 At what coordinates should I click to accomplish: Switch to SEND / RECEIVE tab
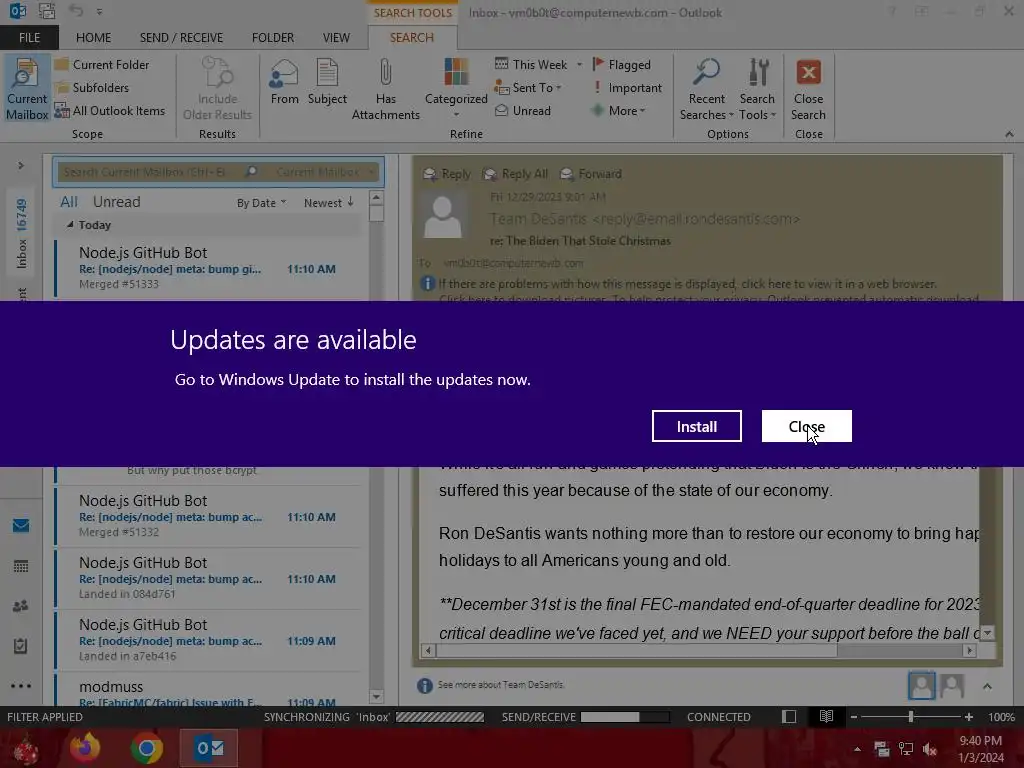(x=181, y=37)
